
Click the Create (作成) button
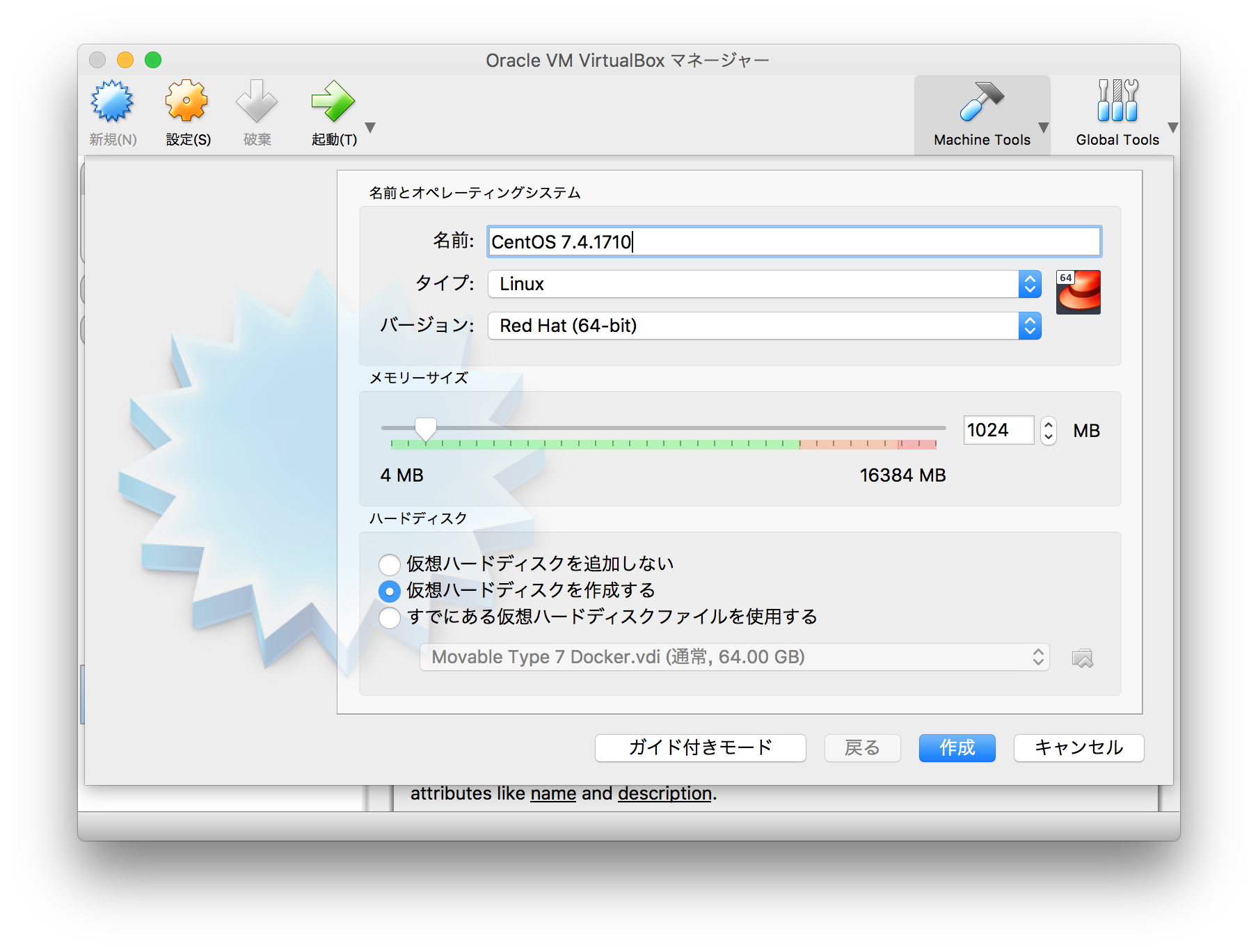coord(957,747)
